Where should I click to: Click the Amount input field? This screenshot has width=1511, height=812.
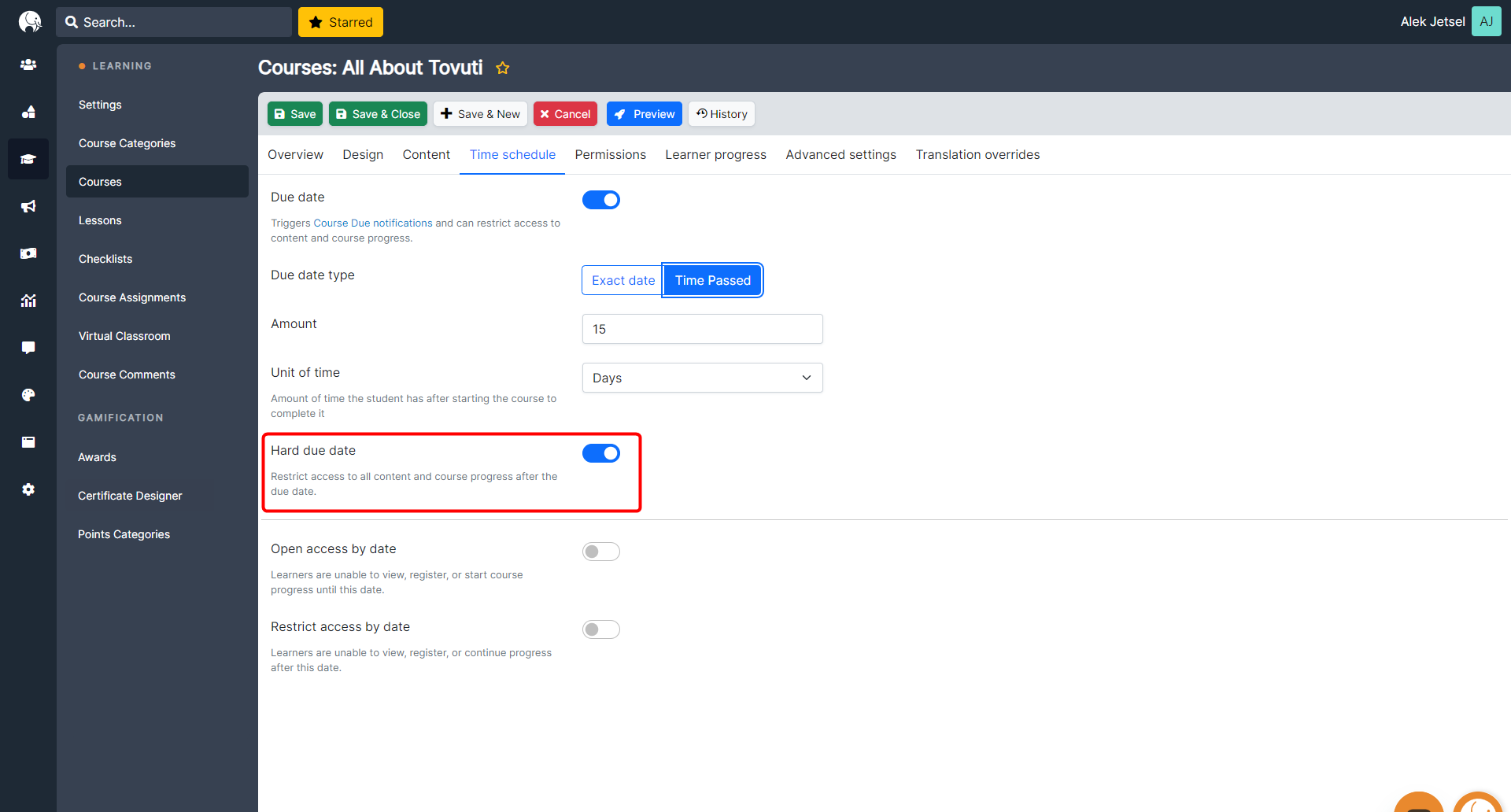click(x=702, y=329)
